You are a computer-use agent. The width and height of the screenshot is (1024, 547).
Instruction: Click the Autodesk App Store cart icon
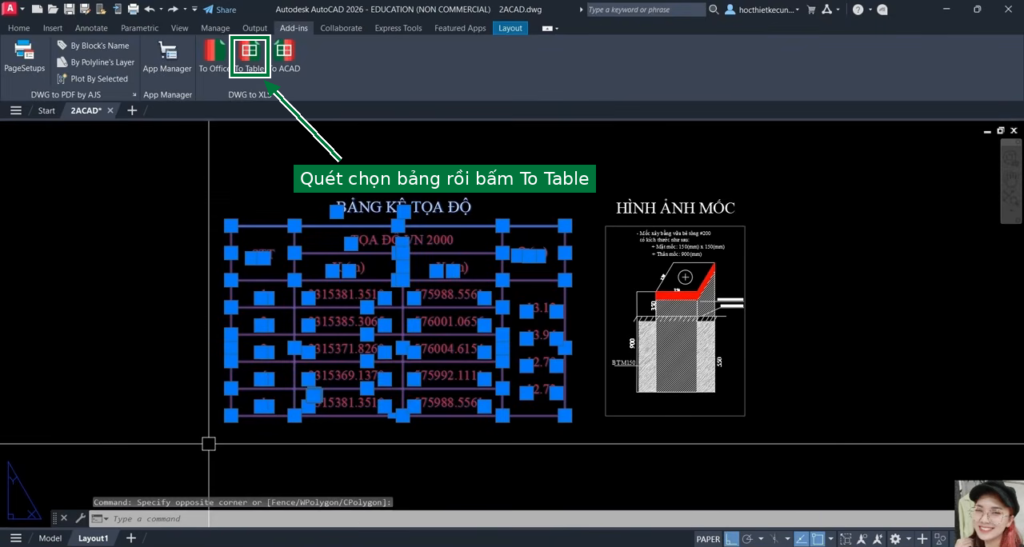(x=811, y=10)
